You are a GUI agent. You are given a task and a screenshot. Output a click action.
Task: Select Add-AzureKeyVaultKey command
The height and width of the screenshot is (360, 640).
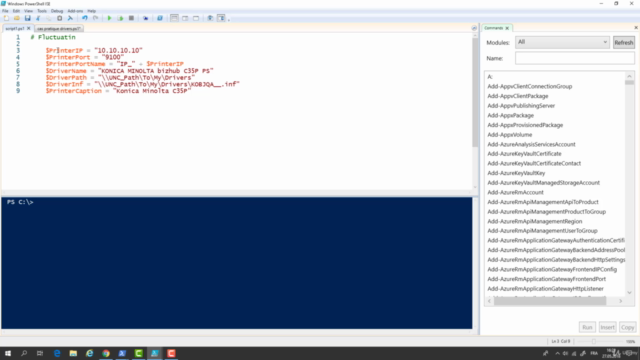click(516, 173)
